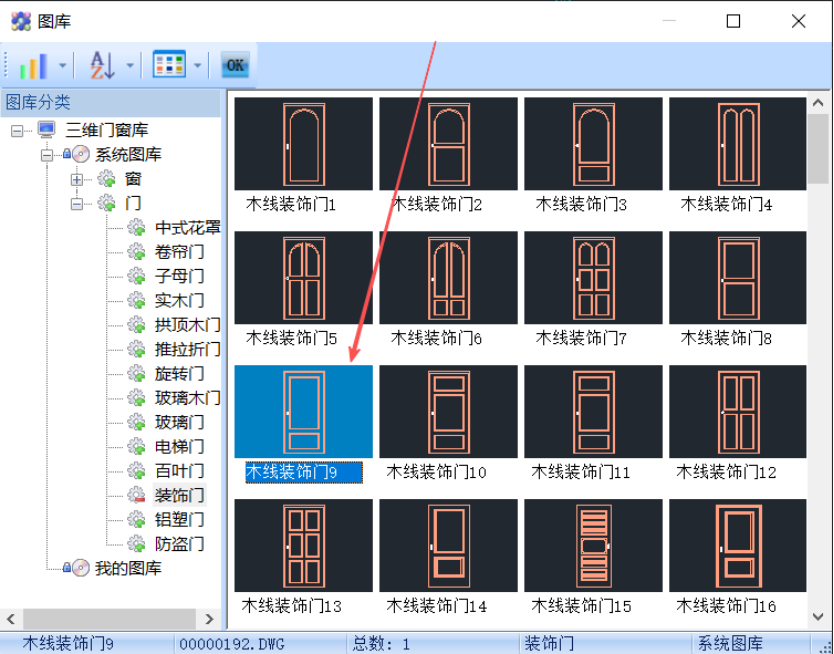Choose the 木线装饰门15 door thumbnail

(x=593, y=545)
